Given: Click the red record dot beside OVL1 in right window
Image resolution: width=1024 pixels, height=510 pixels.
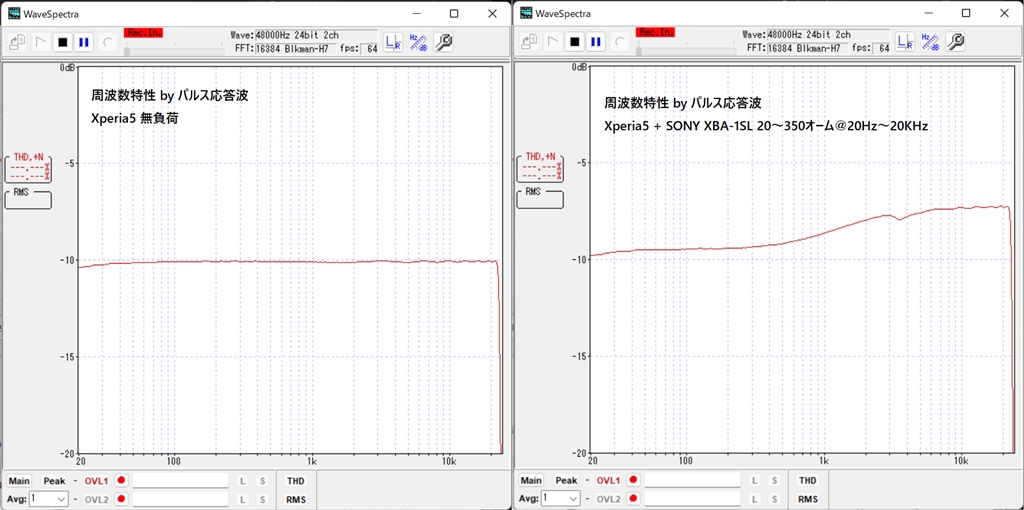Looking at the screenshot, I should pos(633,480).
